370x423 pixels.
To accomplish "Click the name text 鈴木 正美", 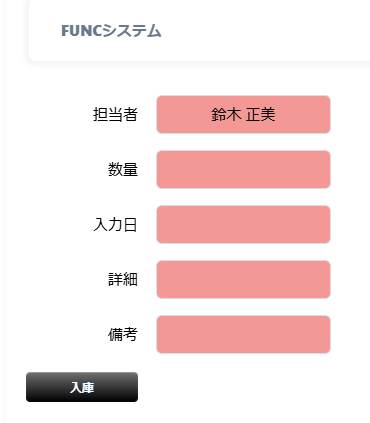I will point(243,114).
